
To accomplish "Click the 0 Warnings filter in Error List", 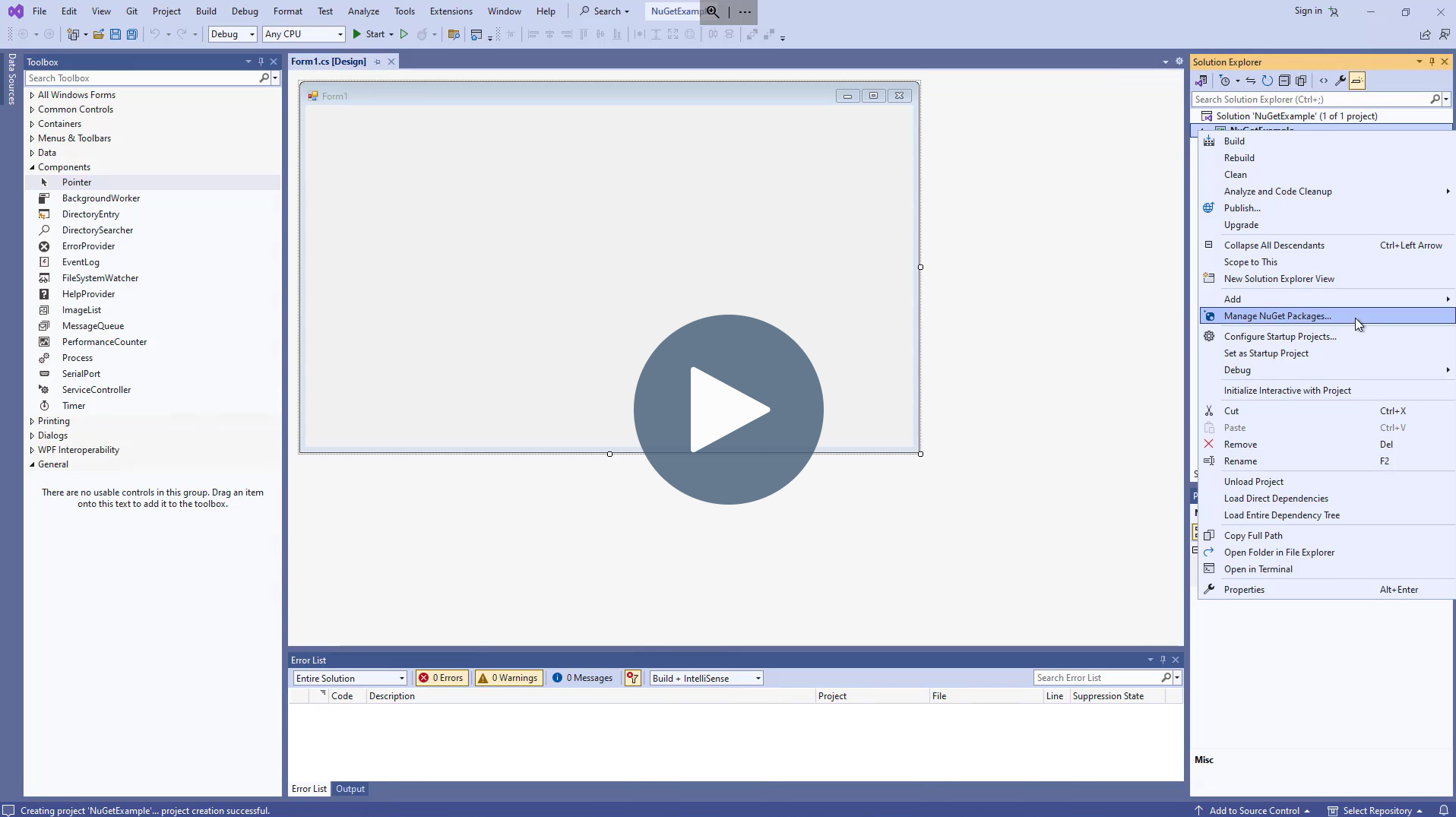I will coord(508,677).
